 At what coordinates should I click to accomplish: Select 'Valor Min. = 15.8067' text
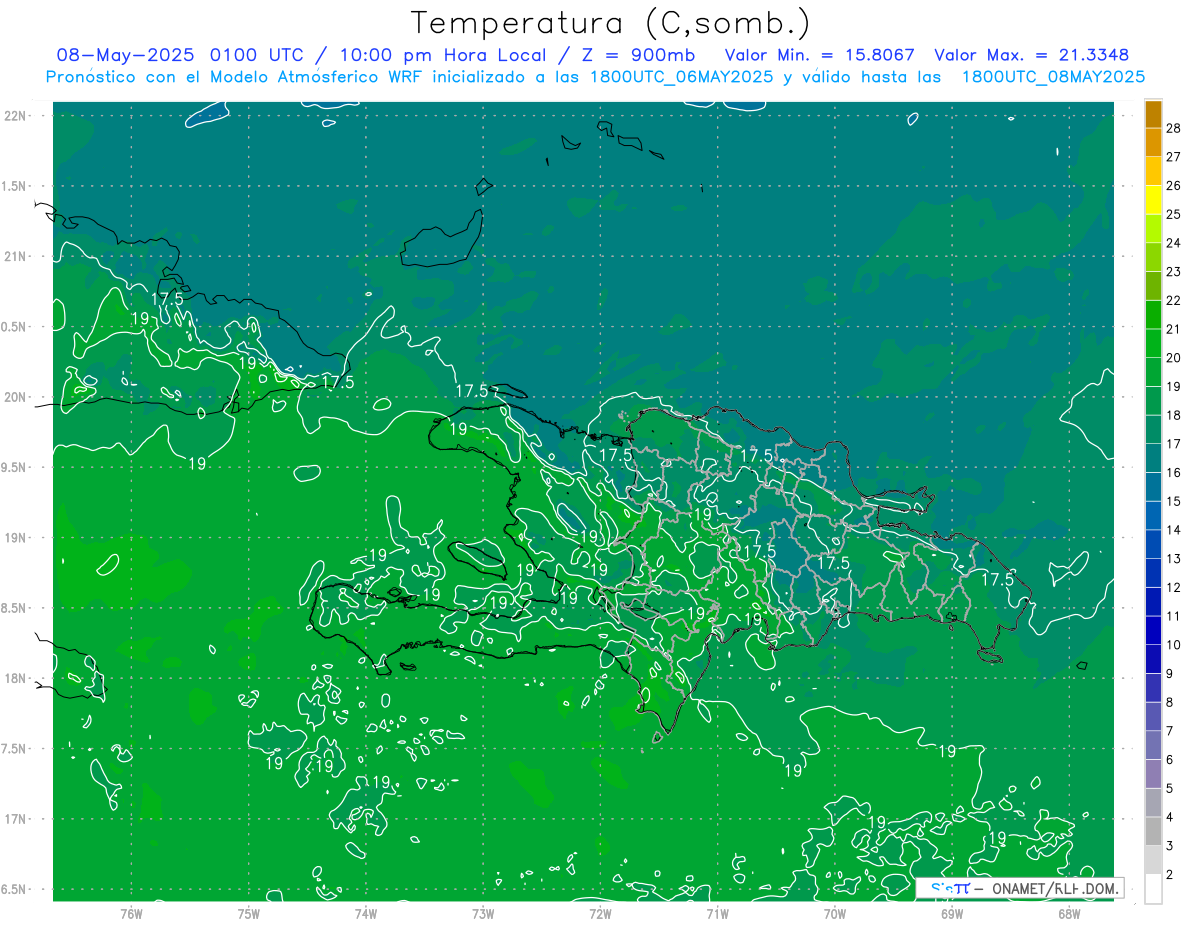[818, 55]
